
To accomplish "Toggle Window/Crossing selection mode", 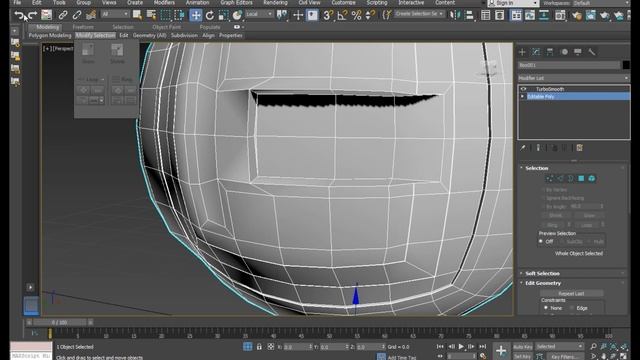I will pyautogui.click(x=179, y=16).
